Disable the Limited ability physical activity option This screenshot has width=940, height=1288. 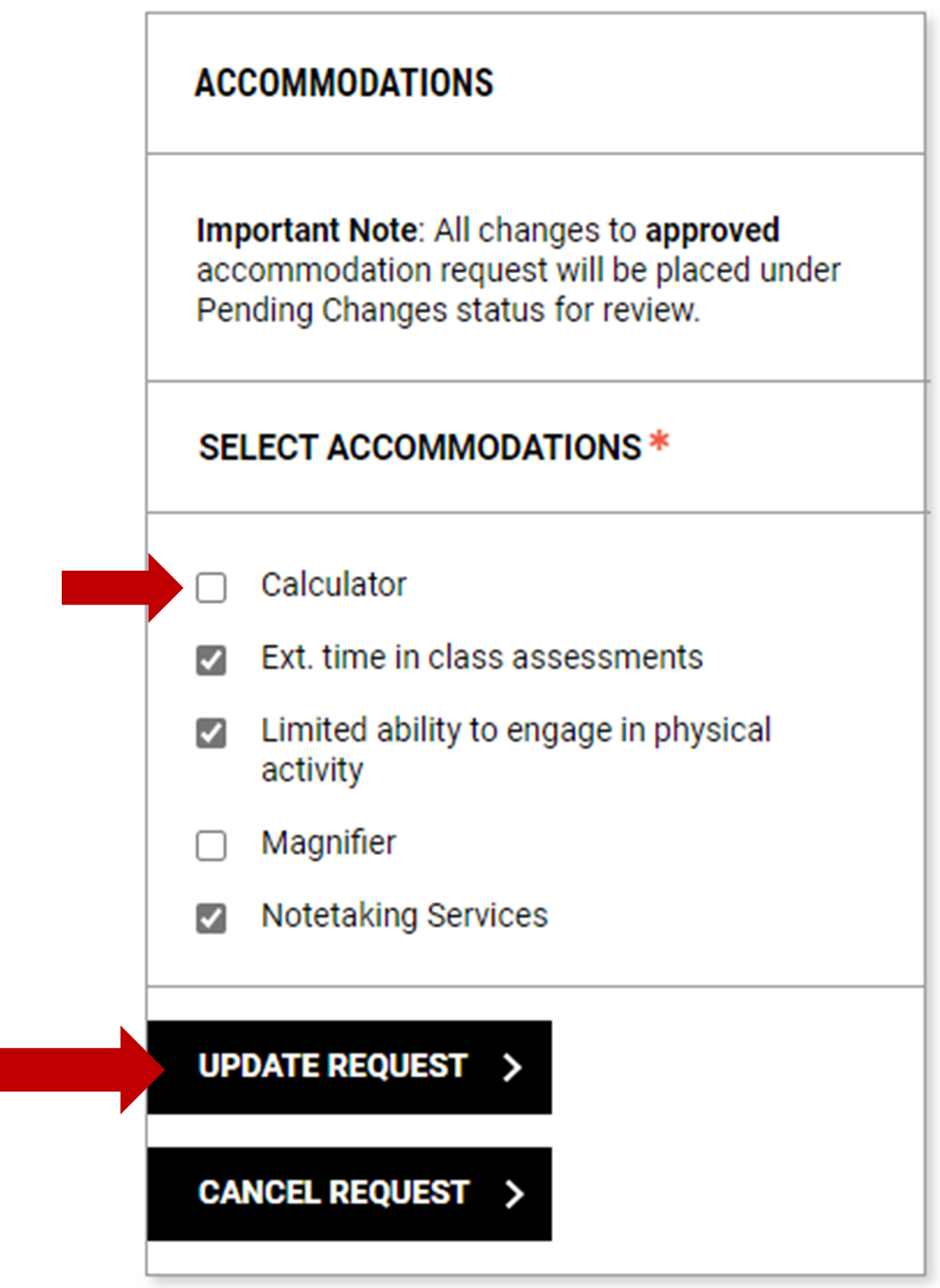210,729
